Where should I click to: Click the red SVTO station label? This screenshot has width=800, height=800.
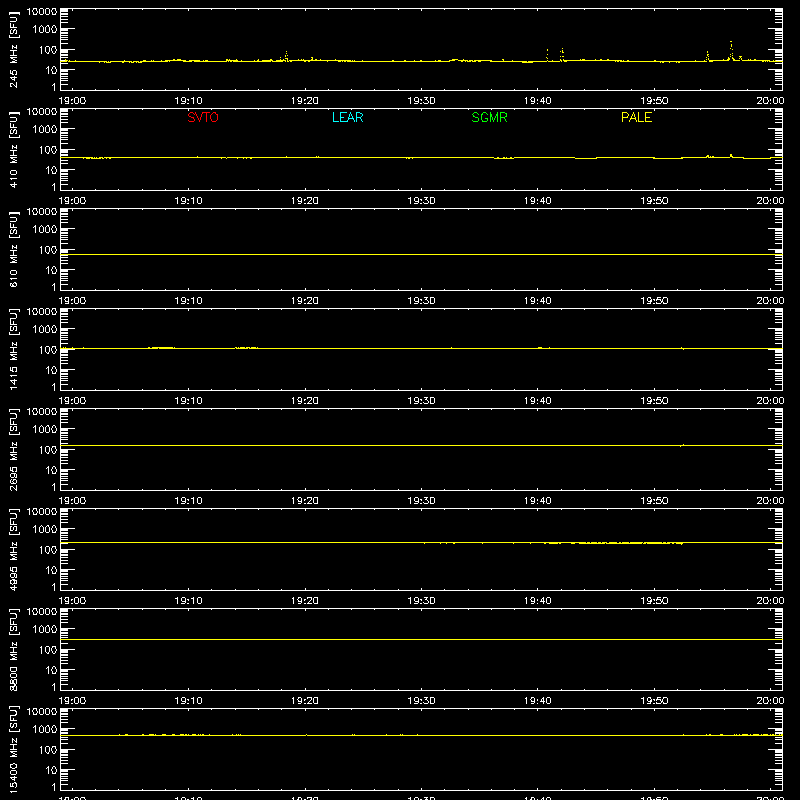pyautogui.click(x=203, y=117)
